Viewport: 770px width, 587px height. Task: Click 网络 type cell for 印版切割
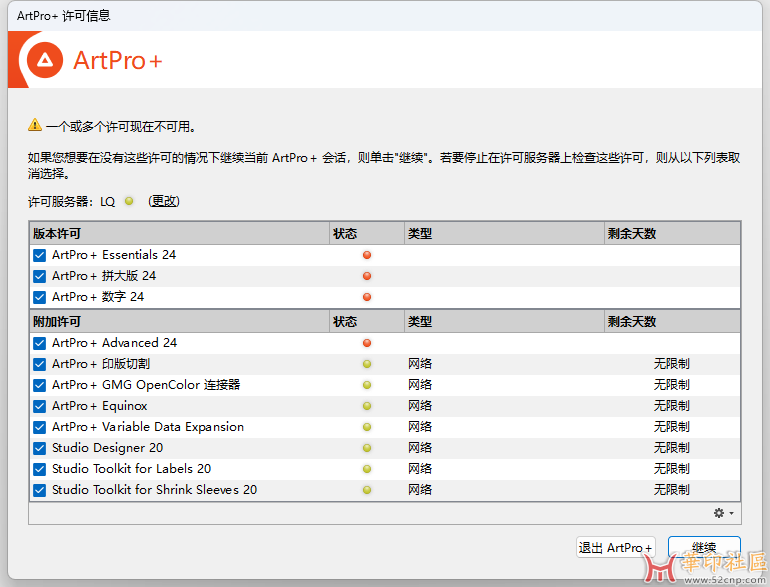pos(420,364)
